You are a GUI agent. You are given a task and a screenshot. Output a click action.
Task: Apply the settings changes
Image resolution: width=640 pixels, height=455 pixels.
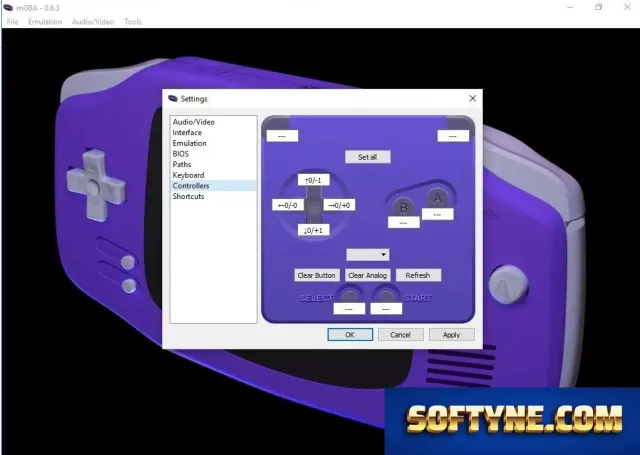pos(451,335)
